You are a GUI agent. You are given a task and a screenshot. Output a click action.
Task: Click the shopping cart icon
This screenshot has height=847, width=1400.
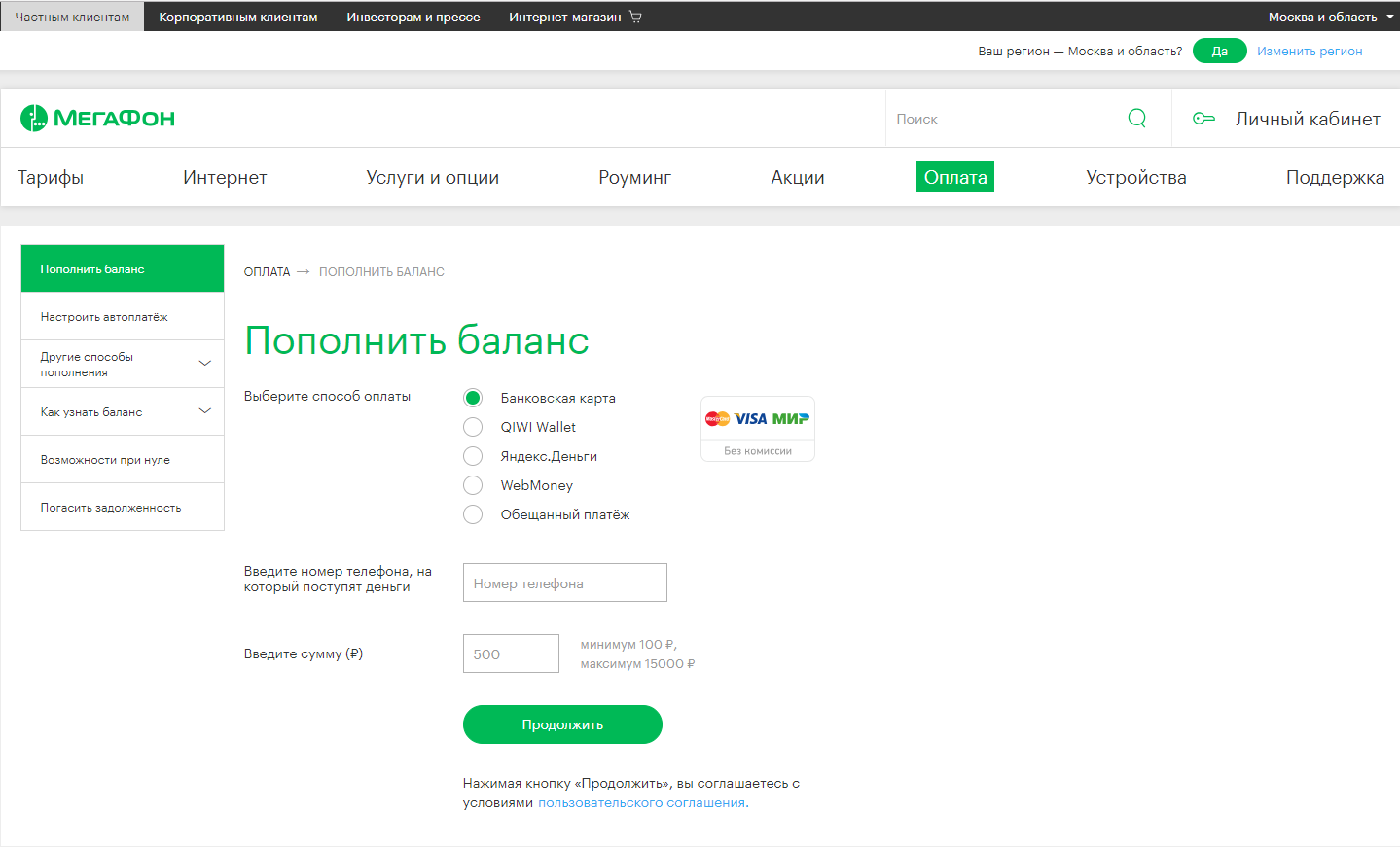pos(635,17)
